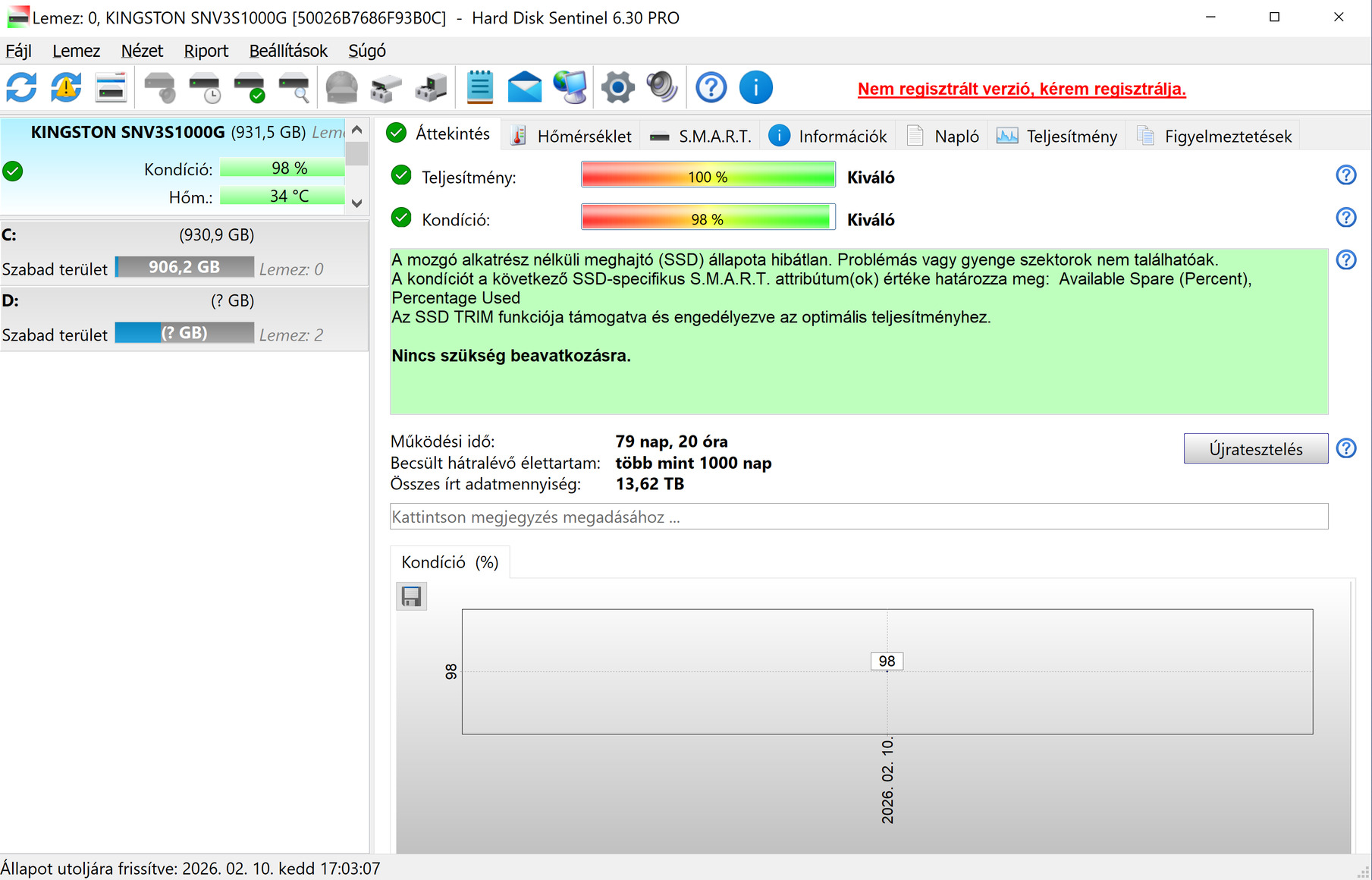Viewport: 1372px width, 880px height.
Task: Click the globe and monitor network icon
Action: coord(570,87)
